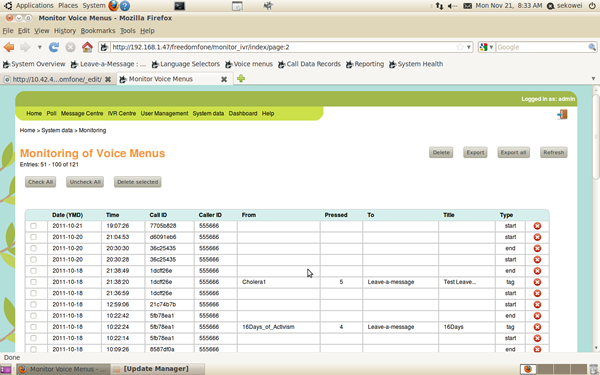Click the Delete selected button
600x375 pixels.
[138, 182]
